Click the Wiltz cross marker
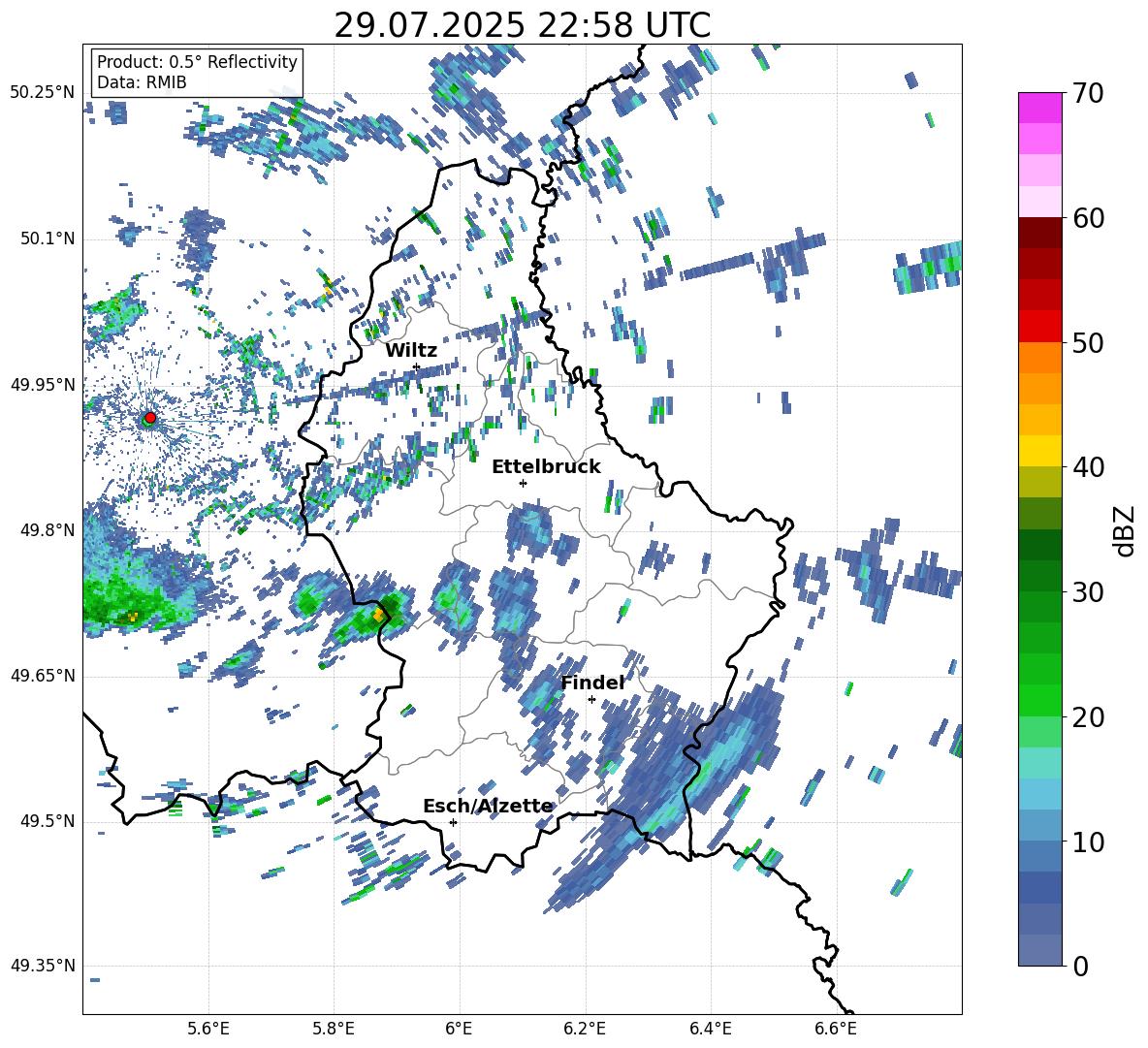This screenshot has width=1148, height=1048. (417, 366)
